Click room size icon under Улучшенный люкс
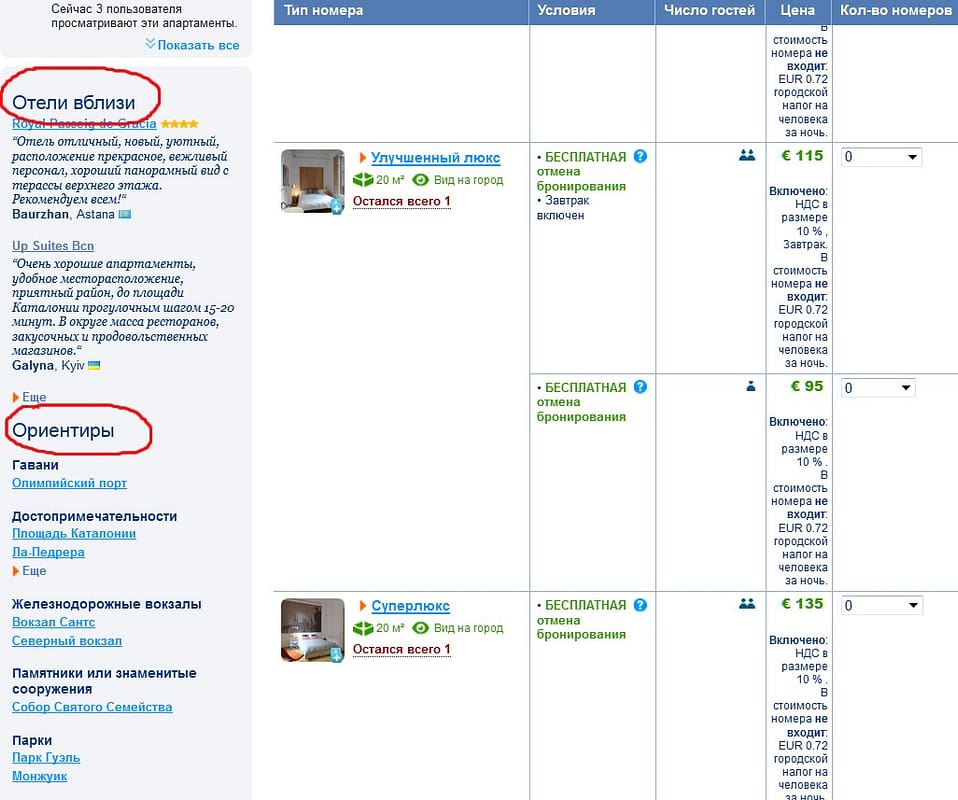The width and height of the screenshot is (958, 800). coord(363,180)
